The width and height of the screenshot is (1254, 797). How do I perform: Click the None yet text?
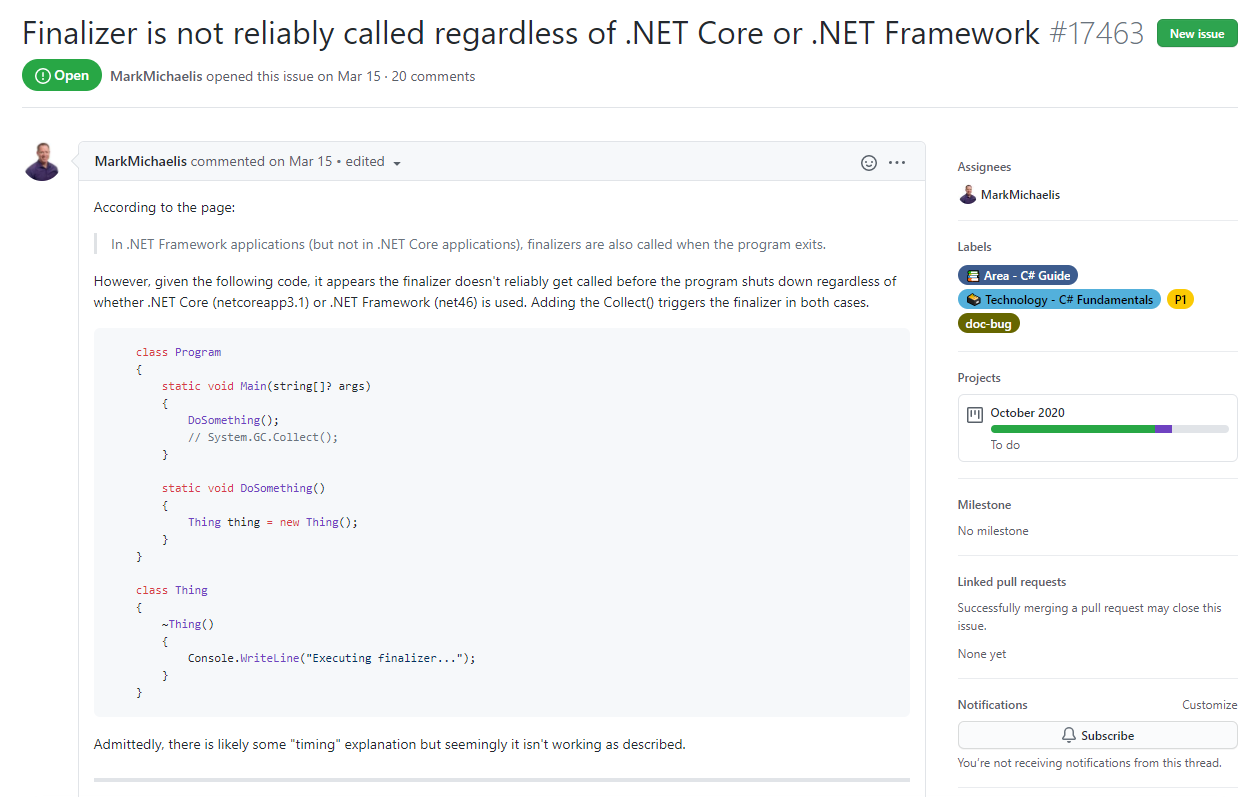pos(982,654)
